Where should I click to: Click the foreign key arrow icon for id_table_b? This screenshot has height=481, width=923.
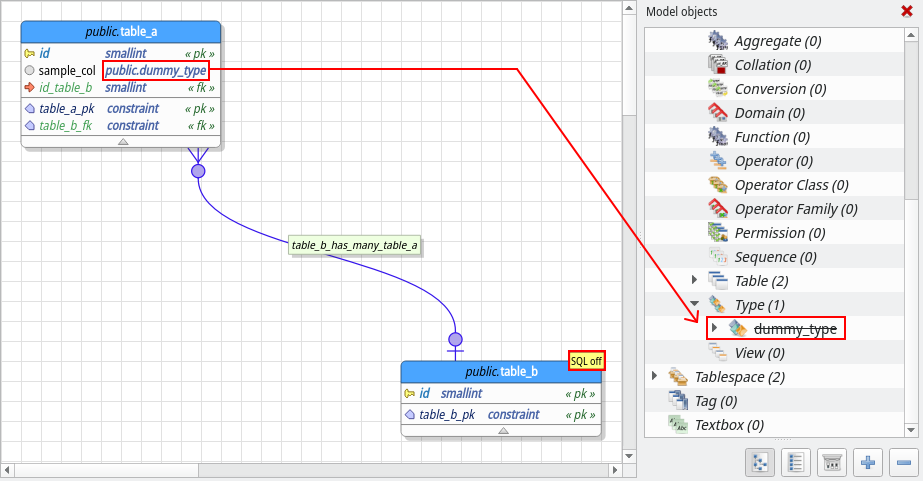(x=29, y=88)
